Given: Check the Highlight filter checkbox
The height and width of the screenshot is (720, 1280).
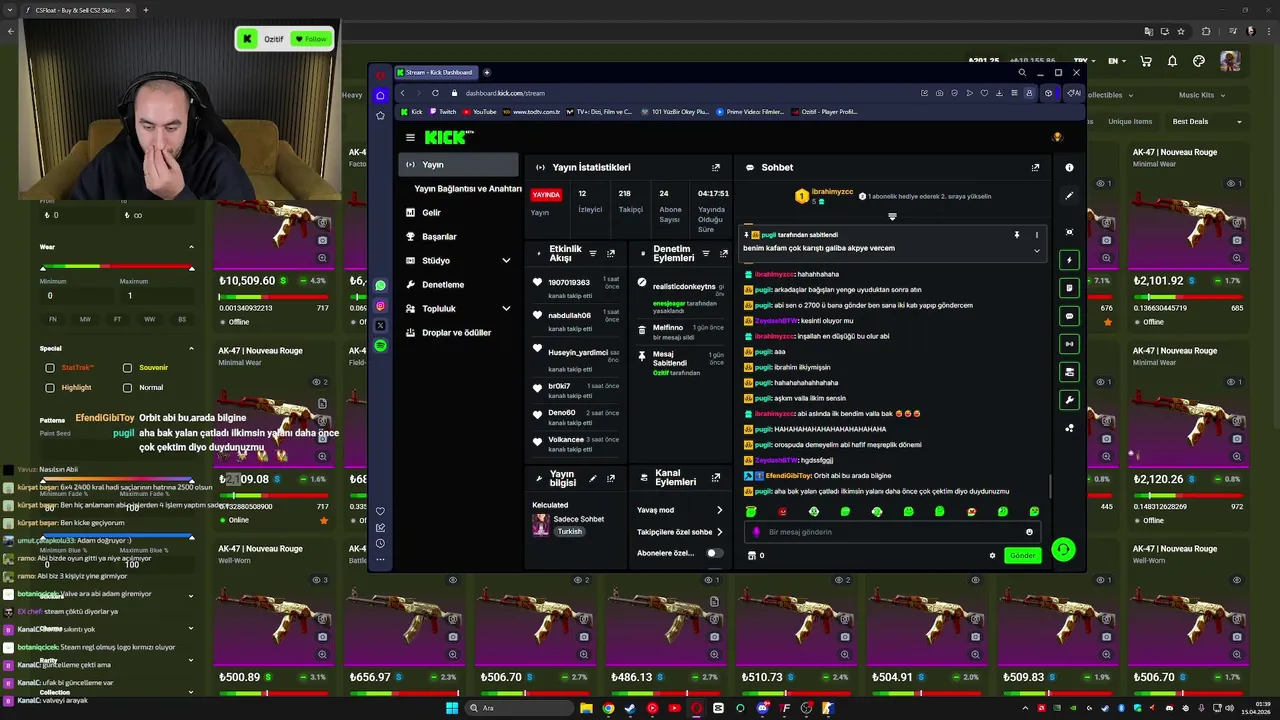Looking at the screenshot, I should point(50,388).
